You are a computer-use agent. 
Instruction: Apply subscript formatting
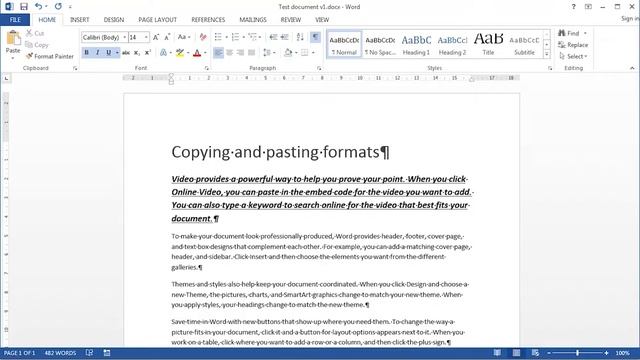[x=137, y=53]
